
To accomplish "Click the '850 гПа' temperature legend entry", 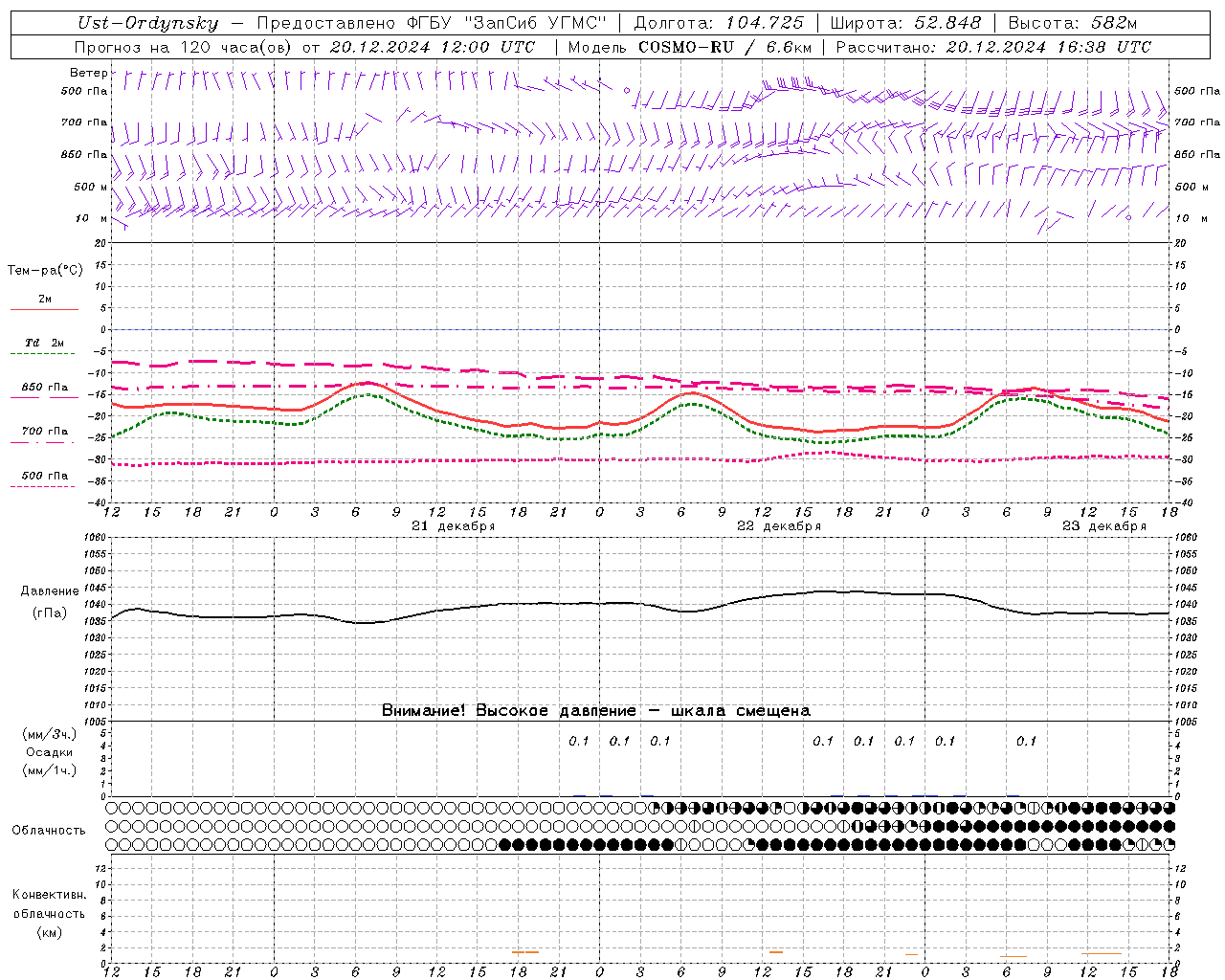I will pyautogui.click(x=45, y=388).
